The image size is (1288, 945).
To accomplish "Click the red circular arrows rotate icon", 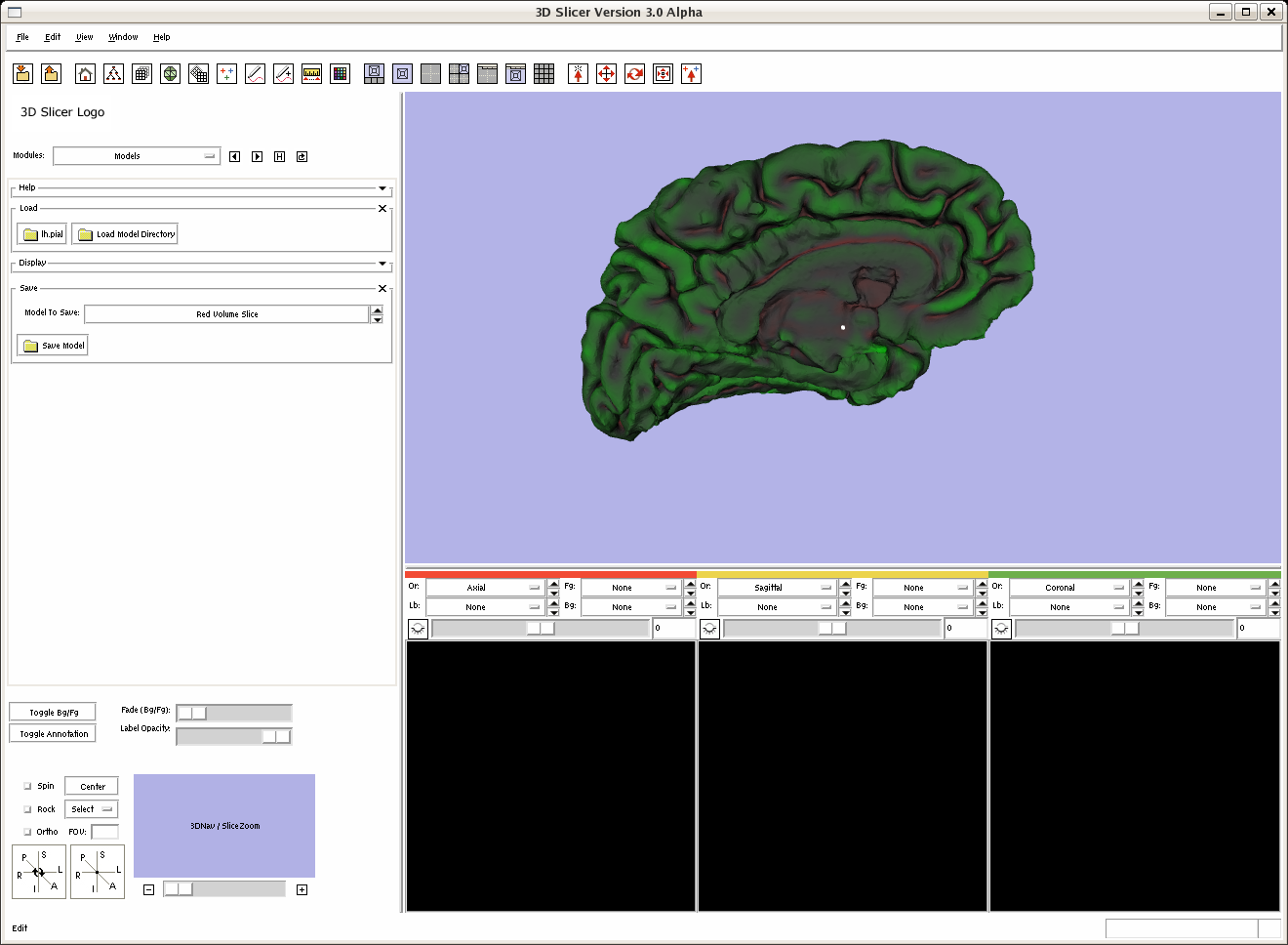I will coord(634,74).
